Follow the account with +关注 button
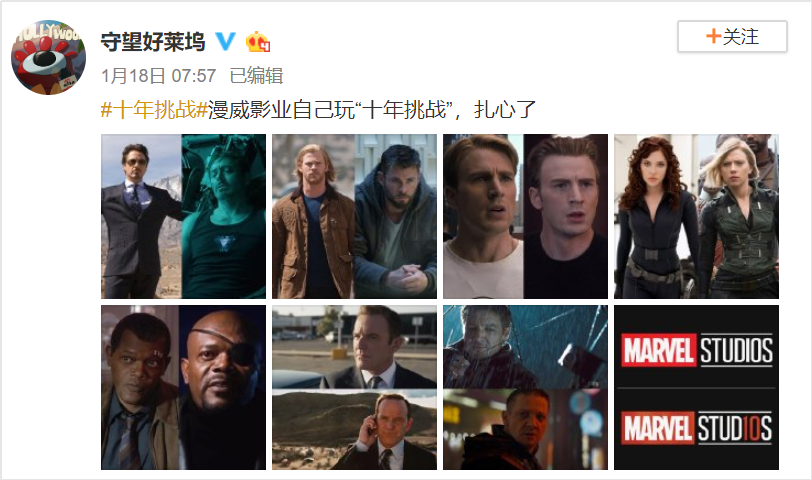 [732, 36]
